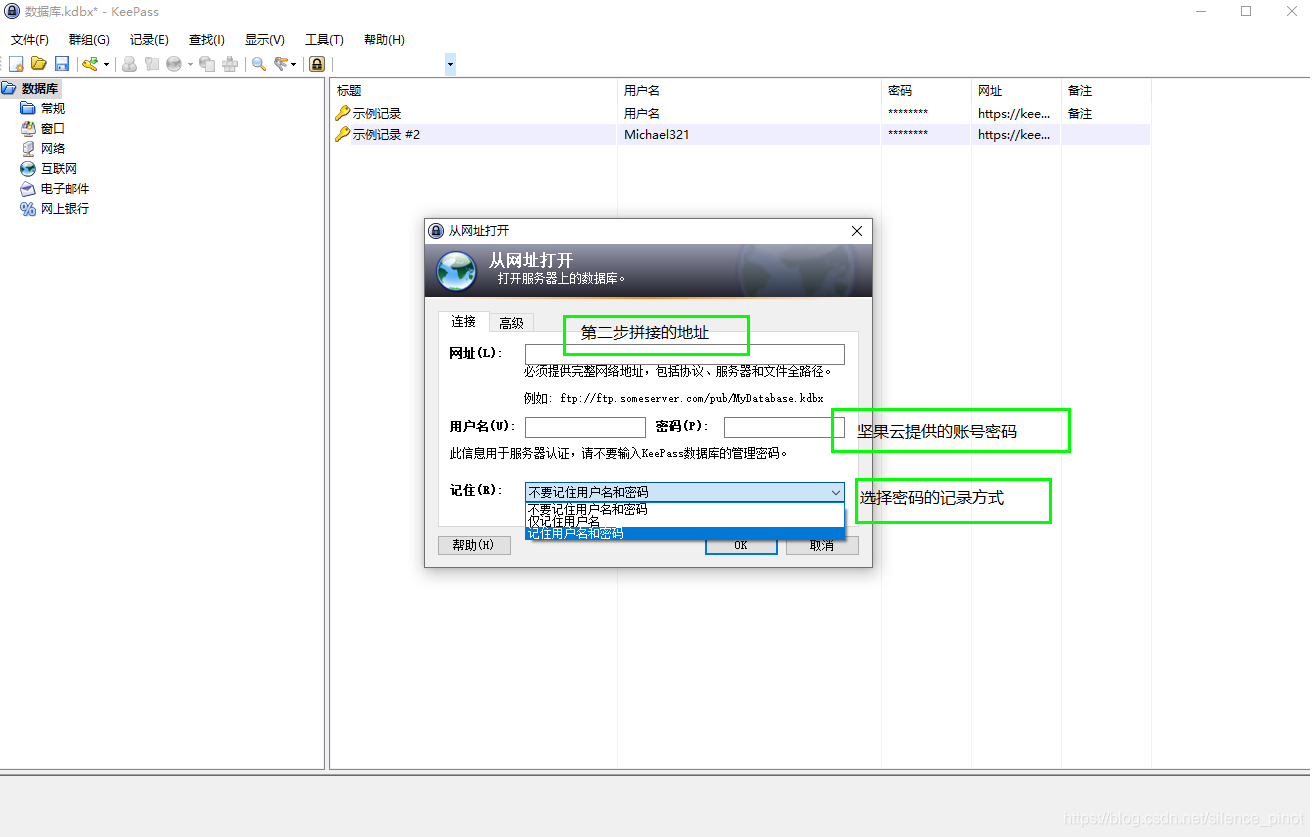The image size is (1314, 837).
Task: Click the 取消 cancel button
Action: pyautogui.click(x=822, y=546)
